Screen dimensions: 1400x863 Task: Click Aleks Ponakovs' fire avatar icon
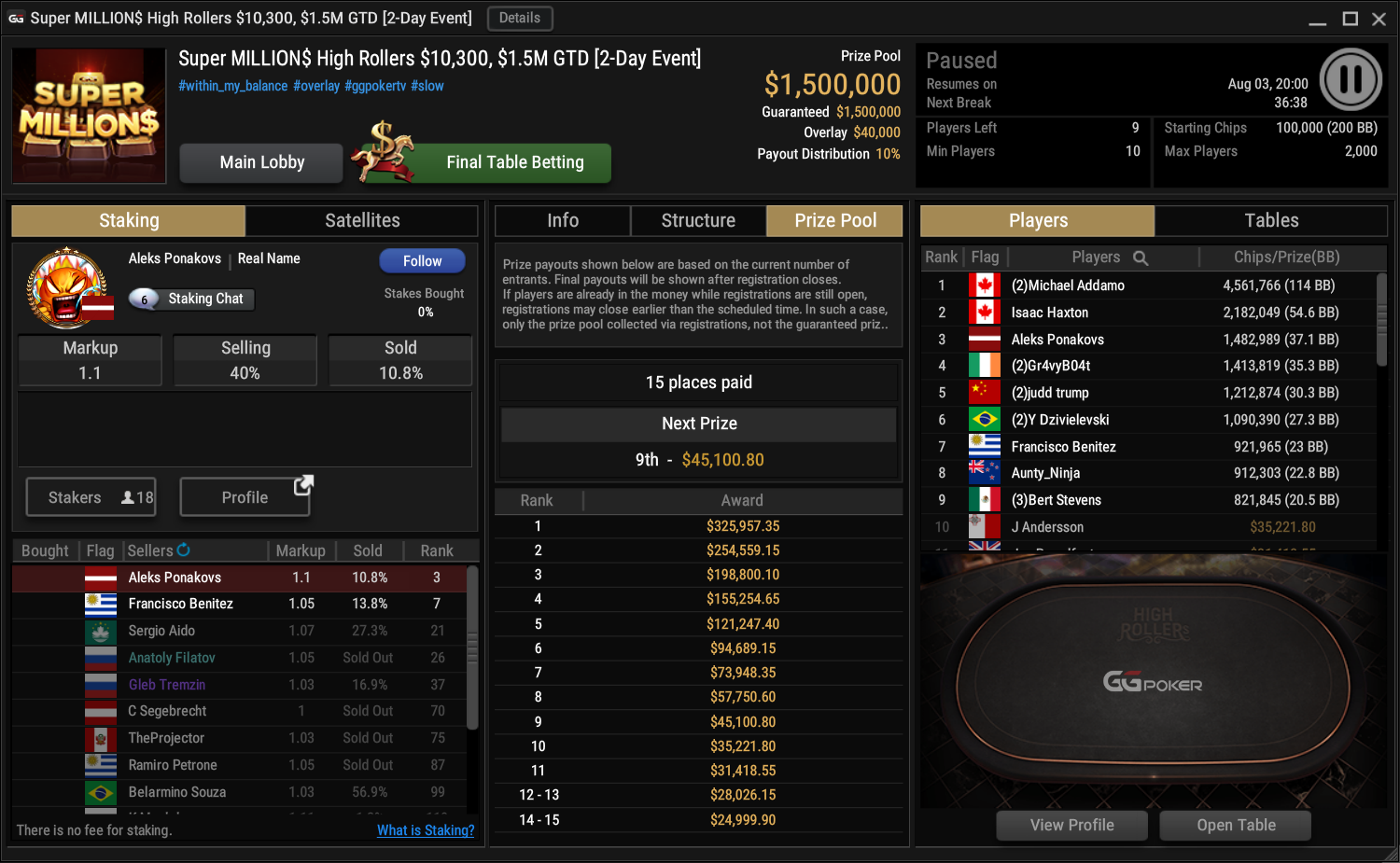coord(67,287)
